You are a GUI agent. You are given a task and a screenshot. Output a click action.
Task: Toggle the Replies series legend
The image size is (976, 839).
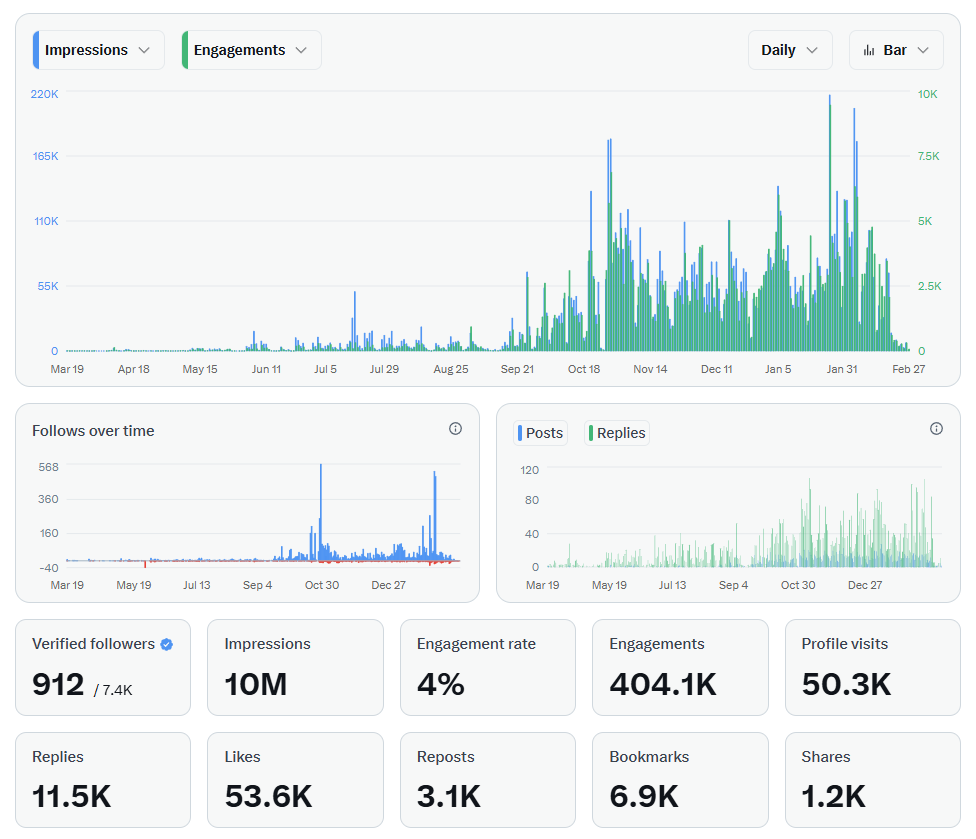[617, 433]
